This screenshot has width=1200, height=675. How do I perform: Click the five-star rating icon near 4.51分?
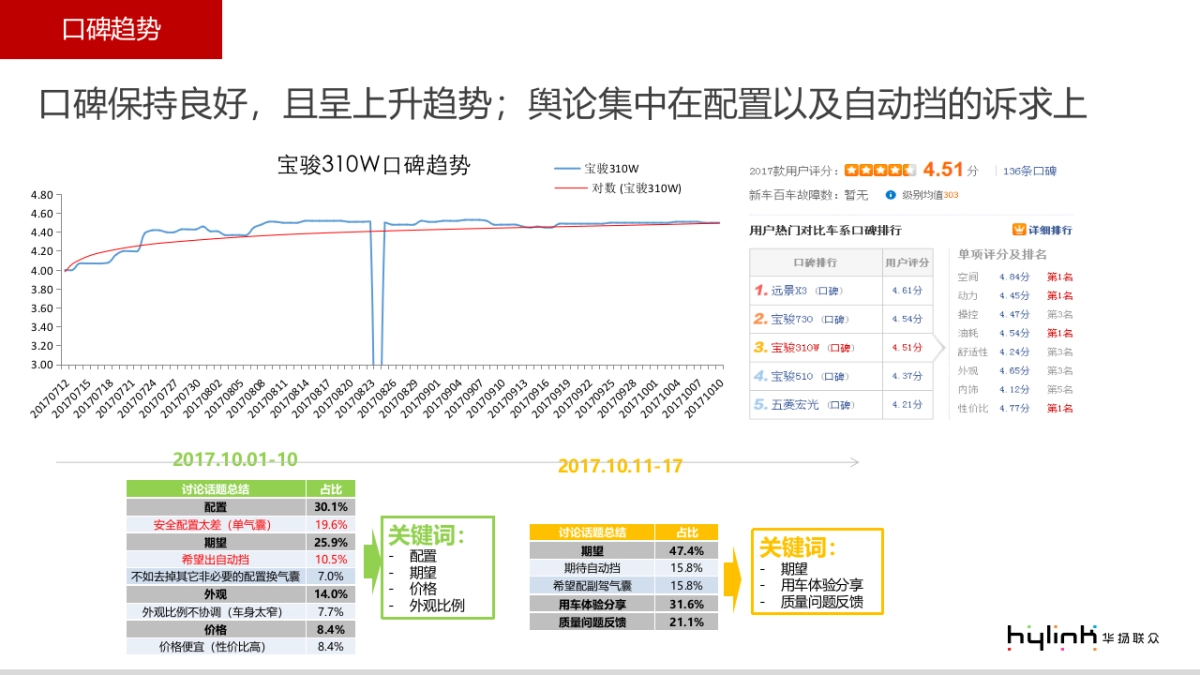[882, 171]
